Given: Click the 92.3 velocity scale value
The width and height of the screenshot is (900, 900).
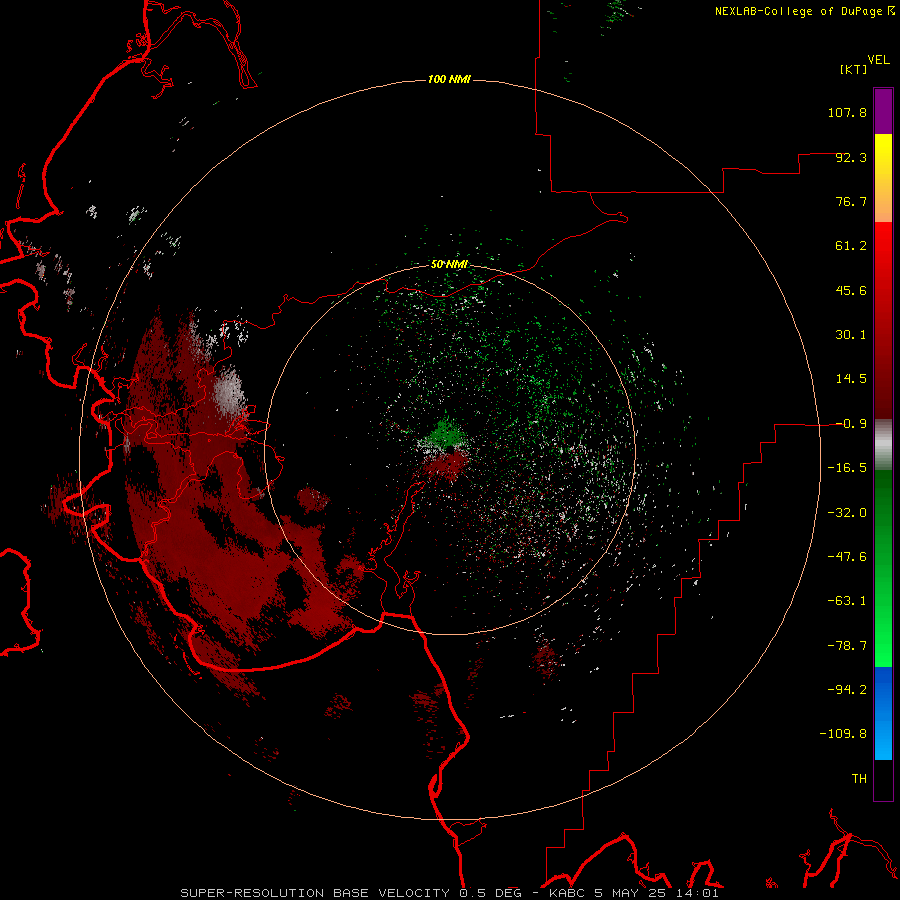Looking at the screenshot, I should tap(851, 157).
